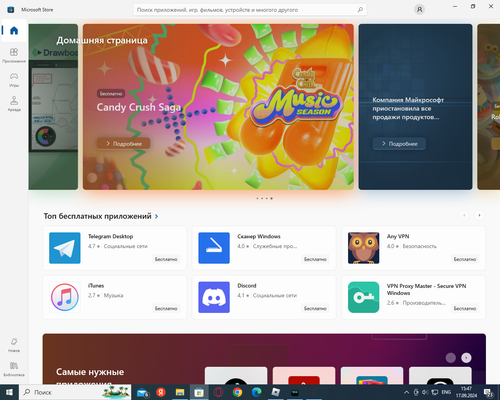The width and height of the screenshot is (500, 400).
Task: Click the Discord app icon
Action: (214, 297)
